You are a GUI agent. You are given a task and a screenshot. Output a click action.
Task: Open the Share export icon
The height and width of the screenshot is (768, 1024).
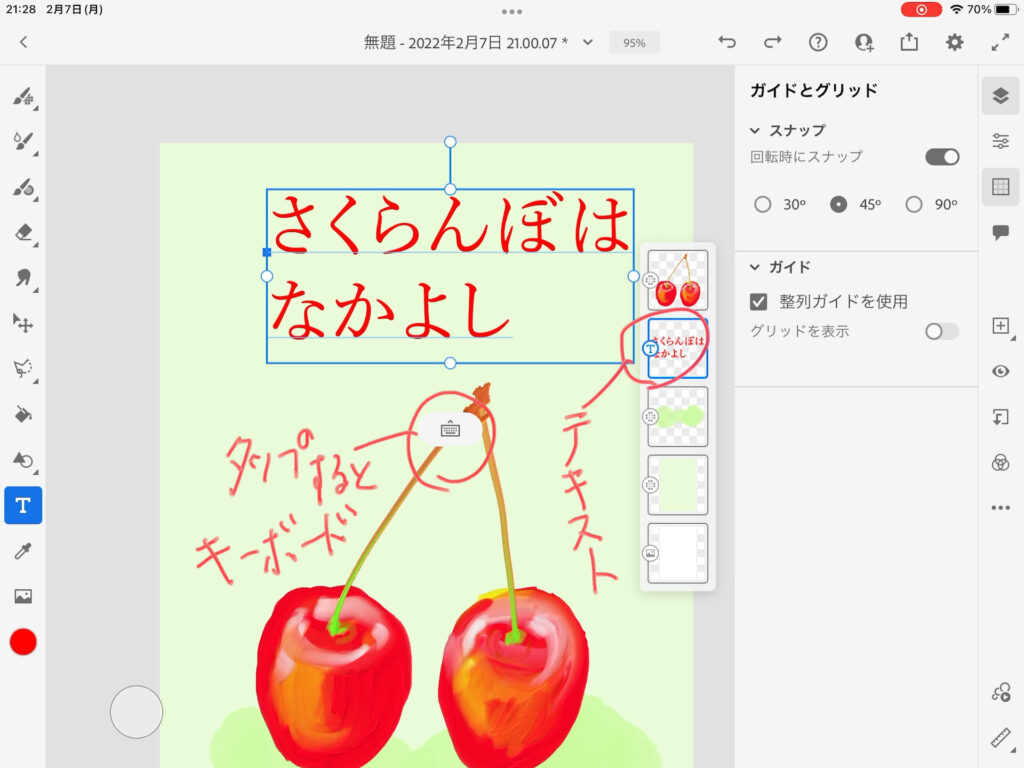click(x=909, y=42)
